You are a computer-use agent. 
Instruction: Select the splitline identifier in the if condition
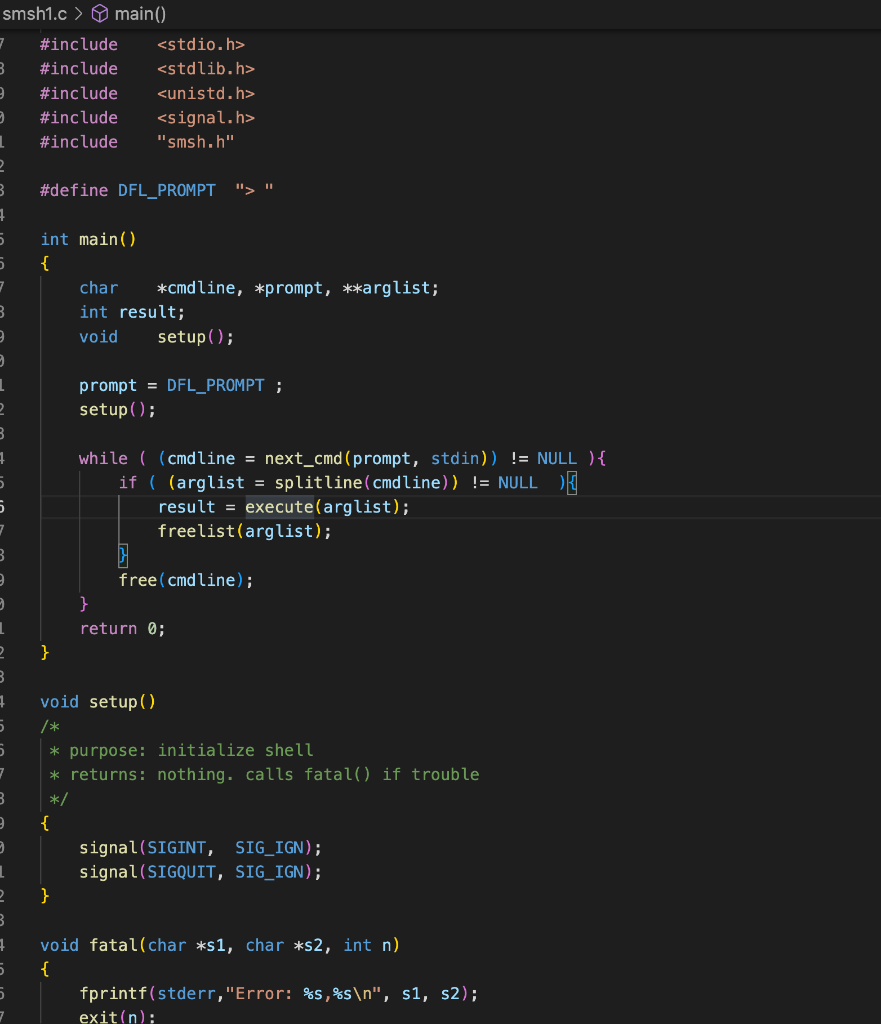coord(320,482)
